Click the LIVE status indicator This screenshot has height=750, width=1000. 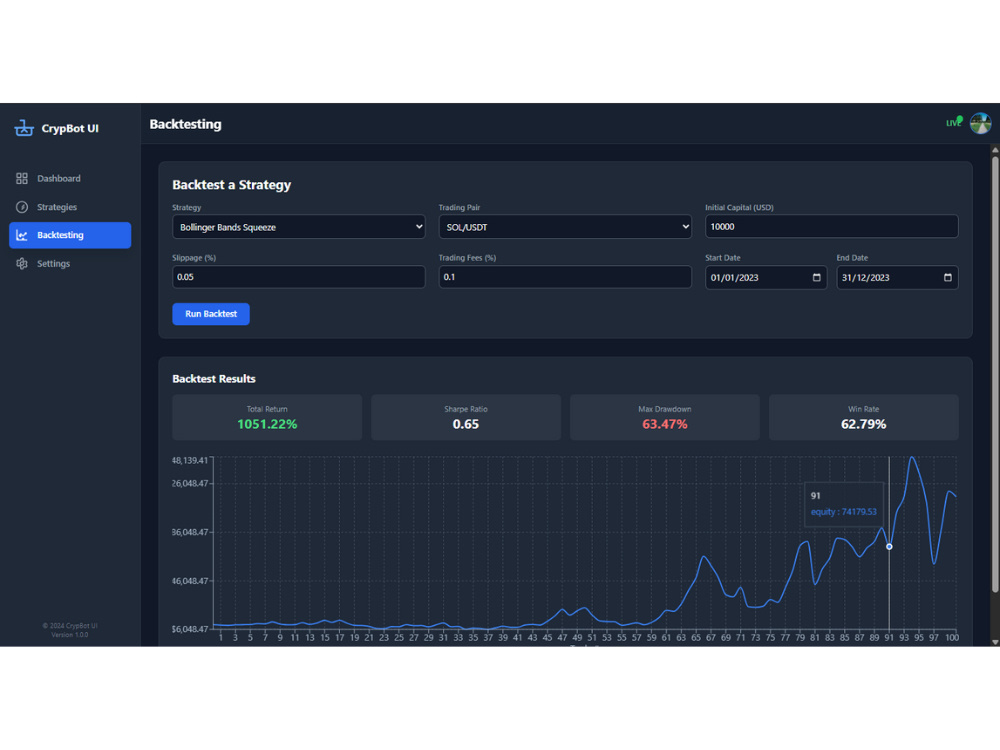(954, 122)
